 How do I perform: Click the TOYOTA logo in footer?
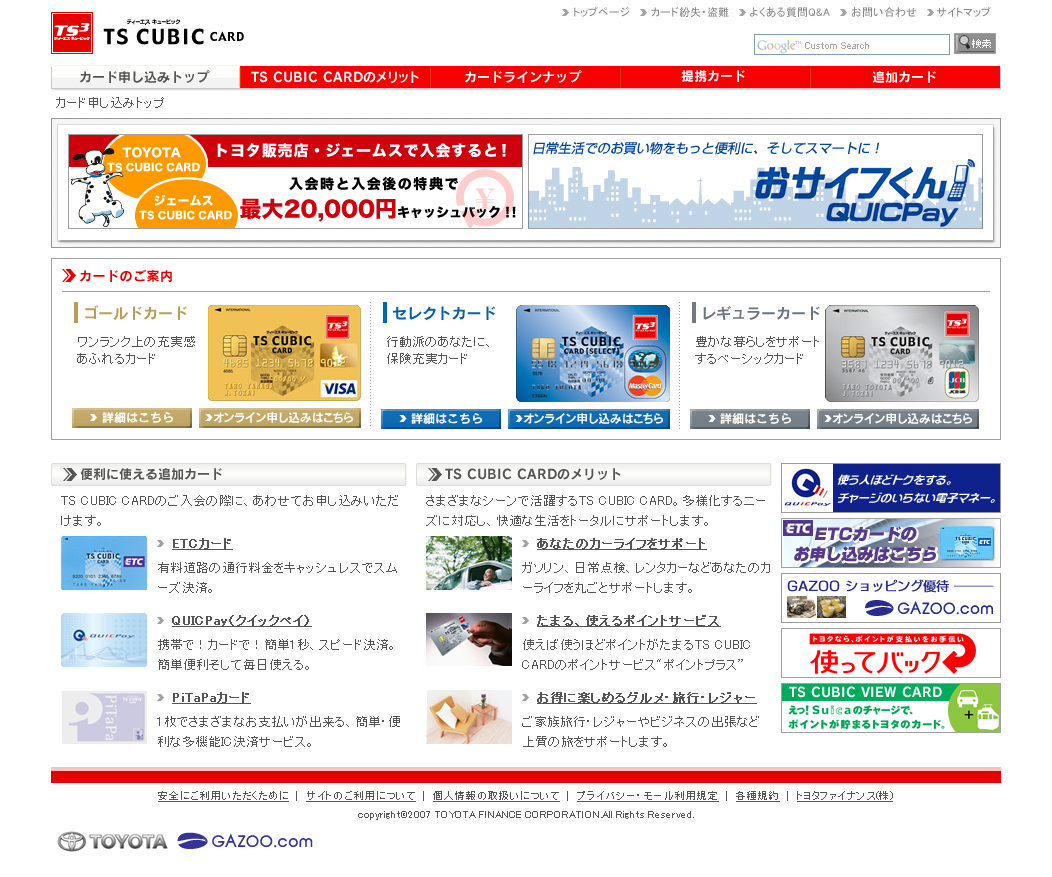point(112,842)
